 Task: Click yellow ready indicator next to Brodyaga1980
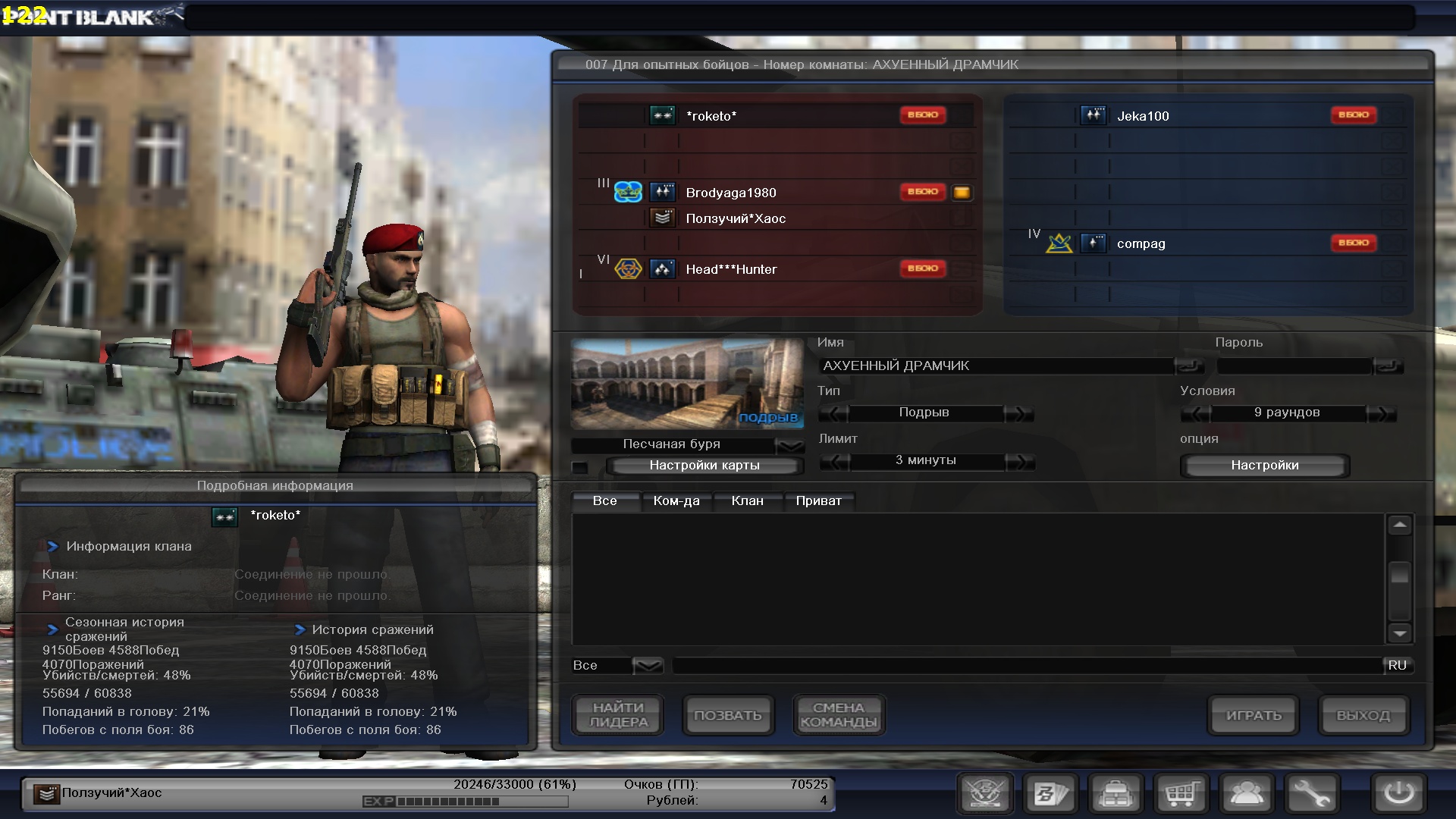tap(962, 193)
